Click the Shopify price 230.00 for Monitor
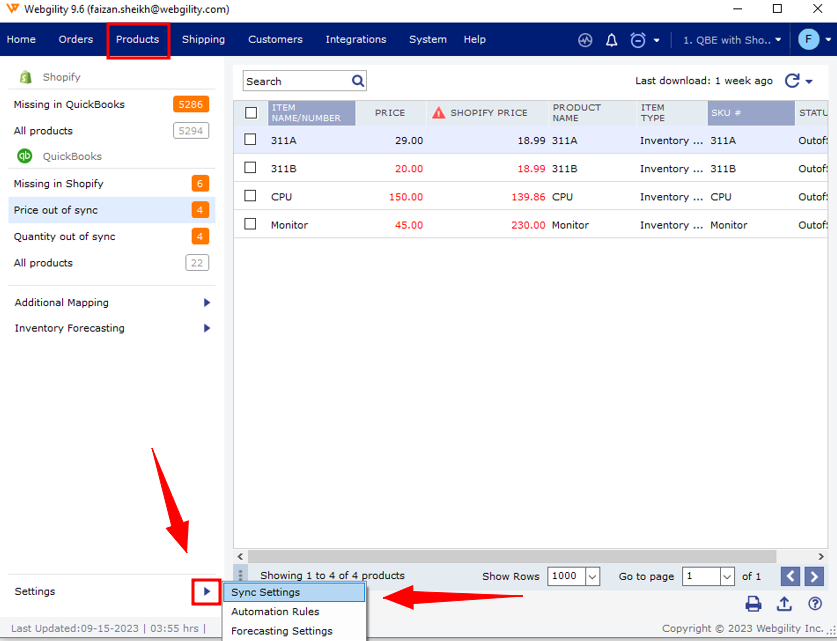 click(528, 225)
